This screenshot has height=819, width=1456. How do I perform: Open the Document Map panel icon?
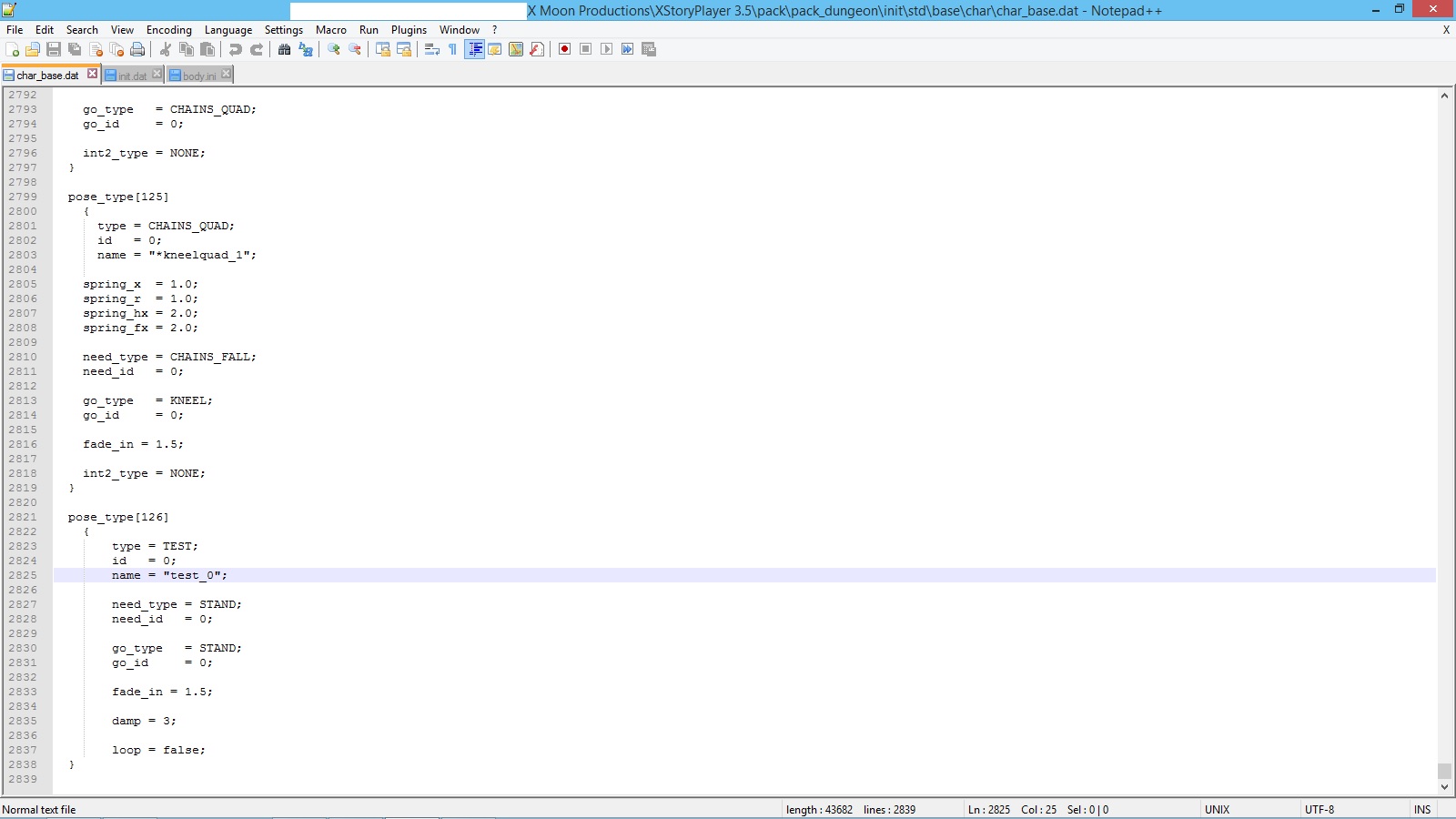click(516, 49)
